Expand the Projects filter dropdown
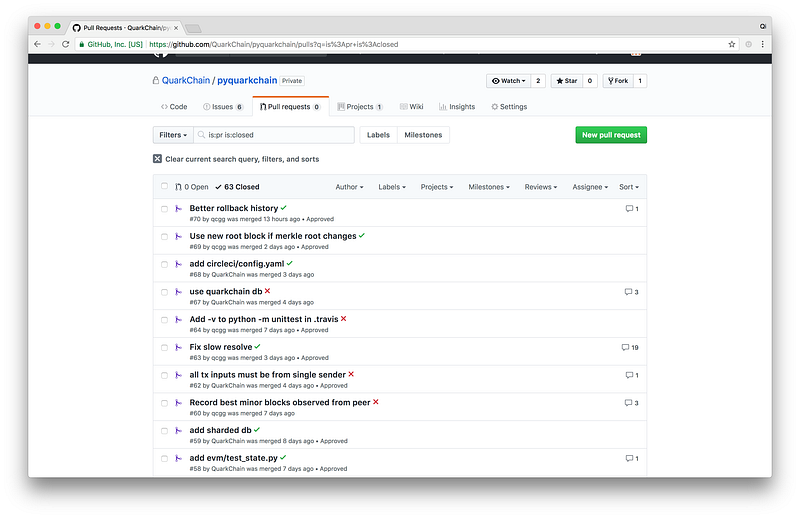The image size is (800, 518). pos(437,187)
